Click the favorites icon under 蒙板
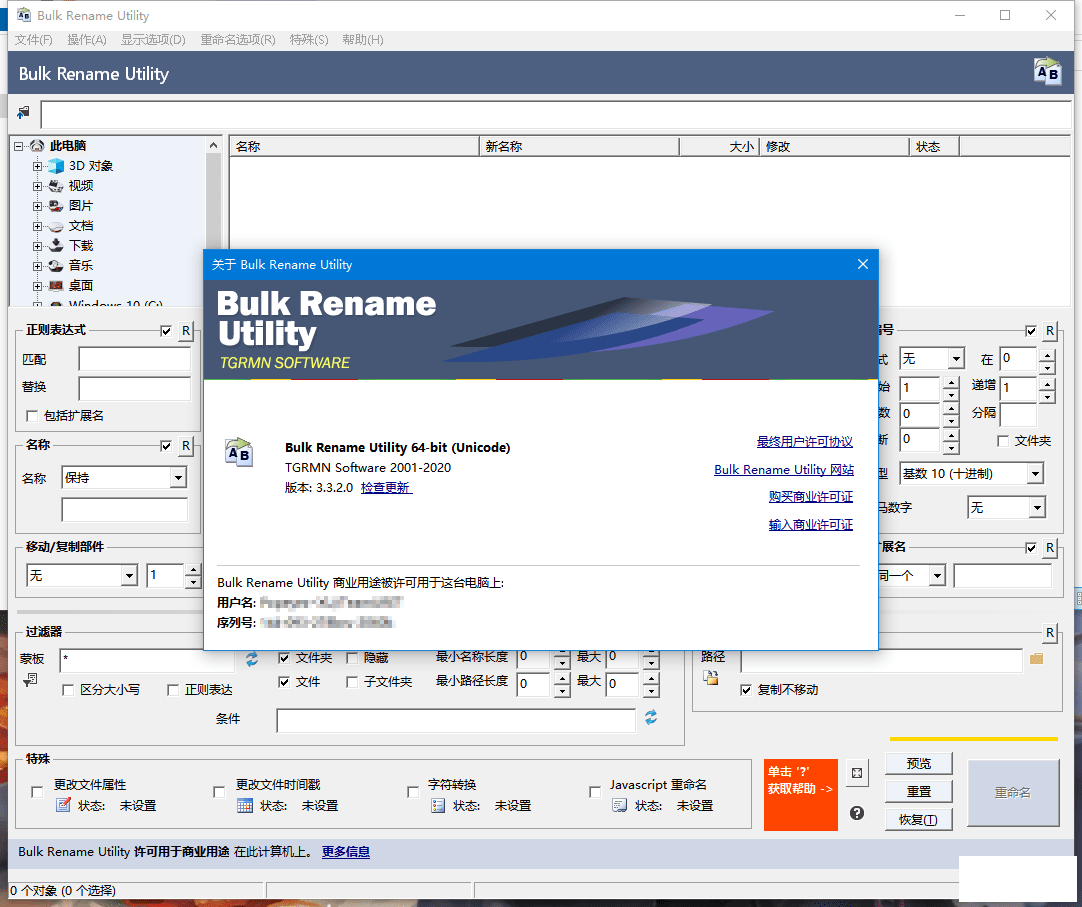This screenshot has width=1082, height=907. [30, 680]
